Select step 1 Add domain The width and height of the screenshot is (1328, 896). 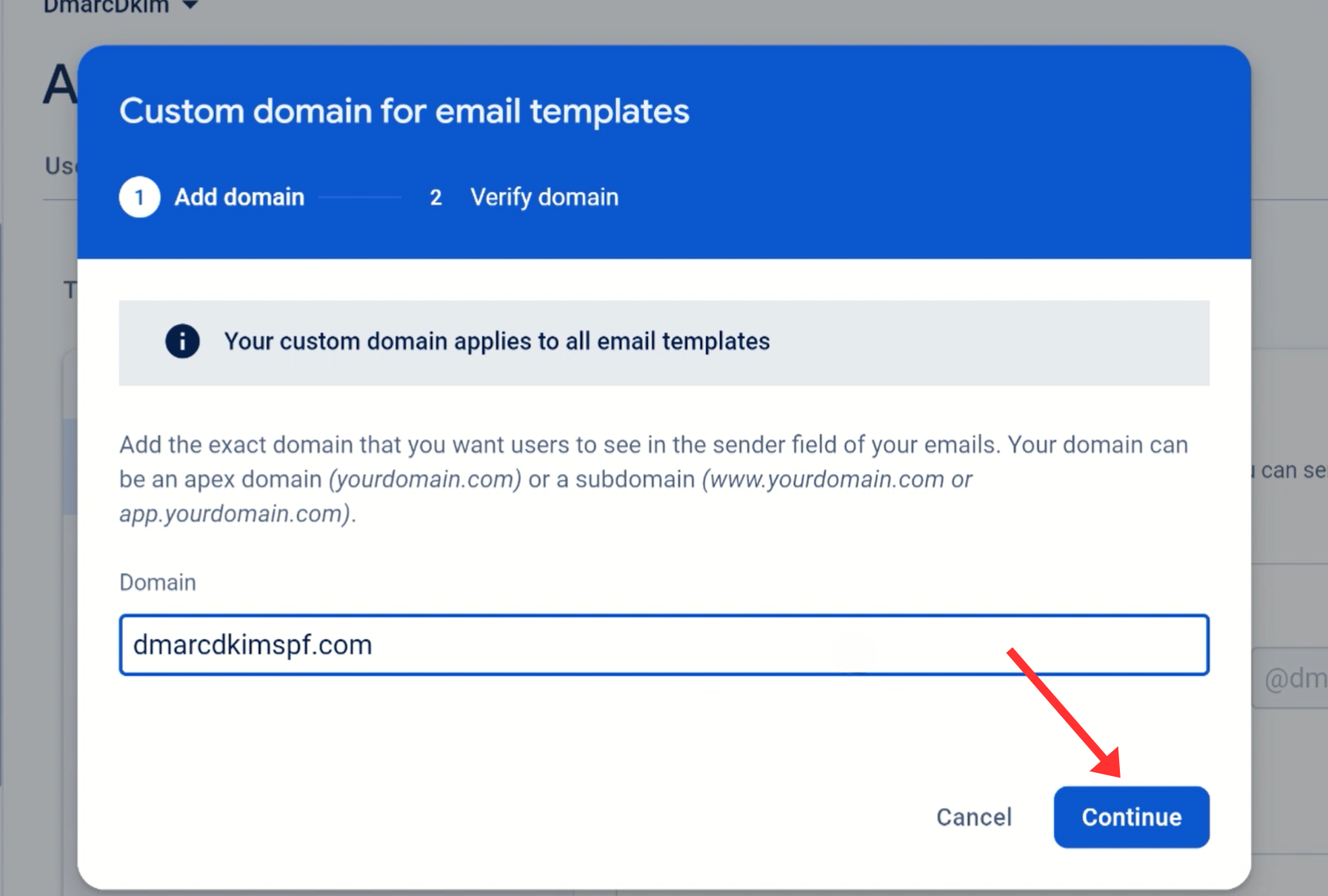(212, 197)
